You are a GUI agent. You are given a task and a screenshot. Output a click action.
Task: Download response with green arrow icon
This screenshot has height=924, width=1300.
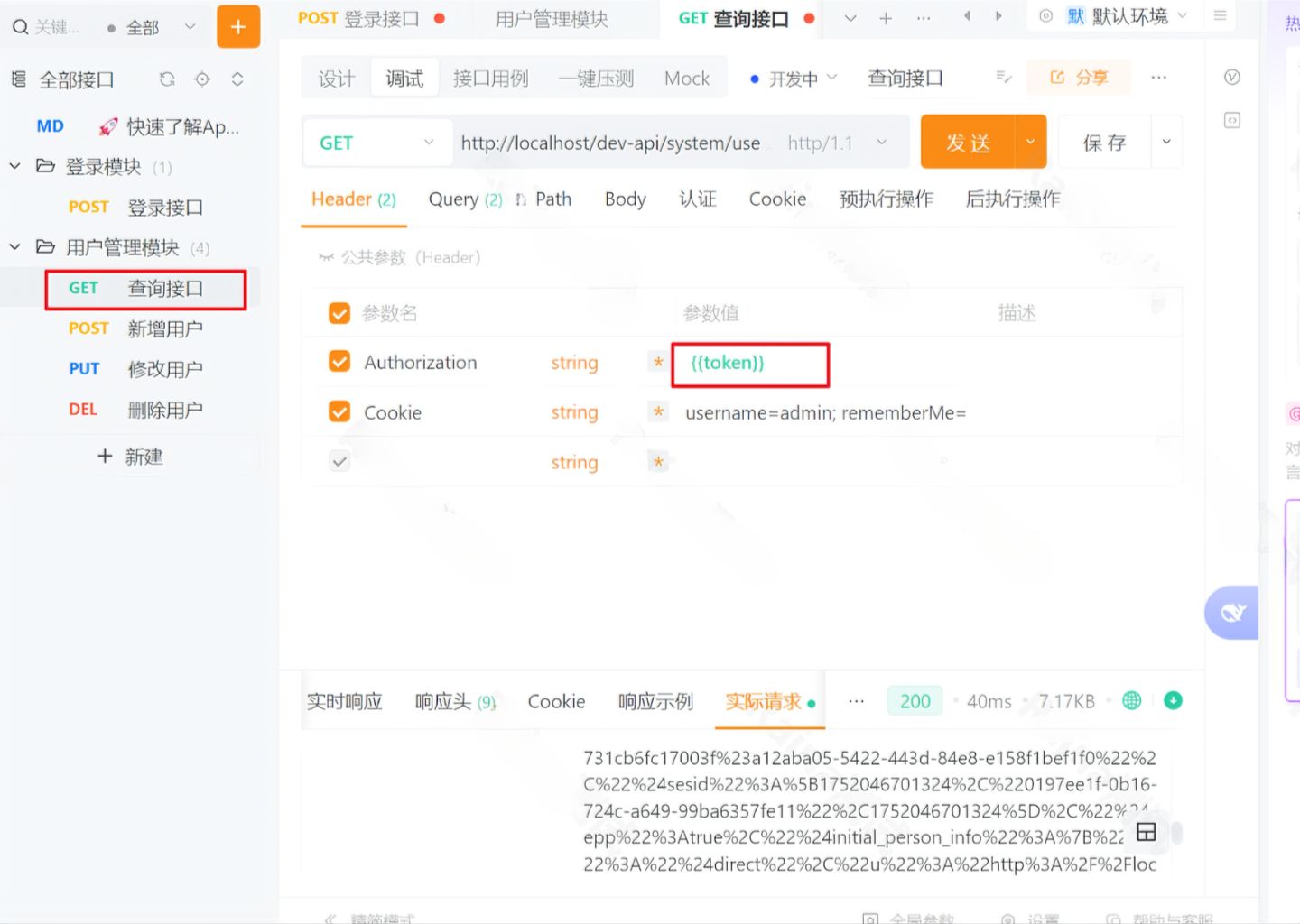(1174, 700)
